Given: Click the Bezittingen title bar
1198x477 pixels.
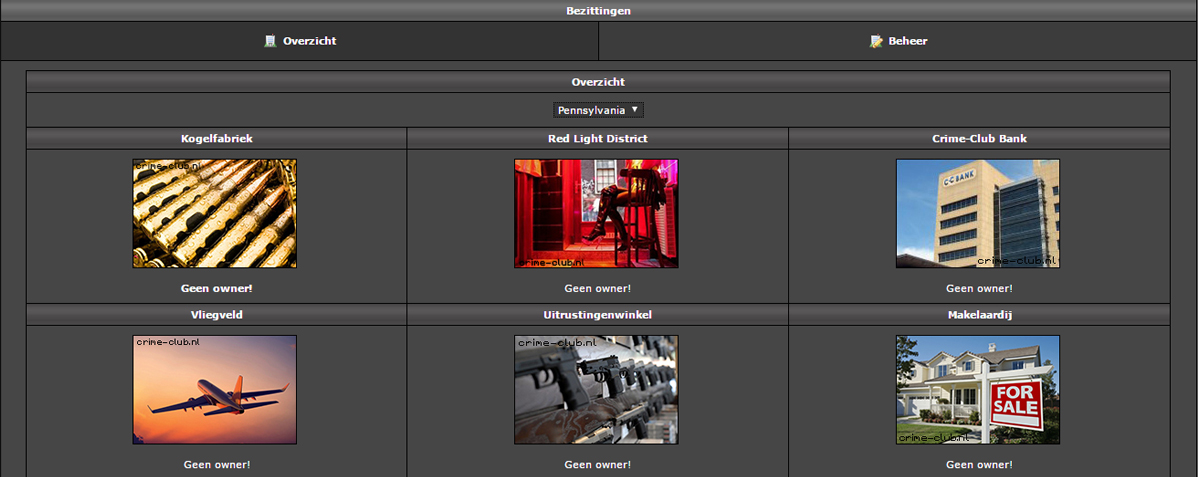Looking at the screenshot, I should point(598,11).
